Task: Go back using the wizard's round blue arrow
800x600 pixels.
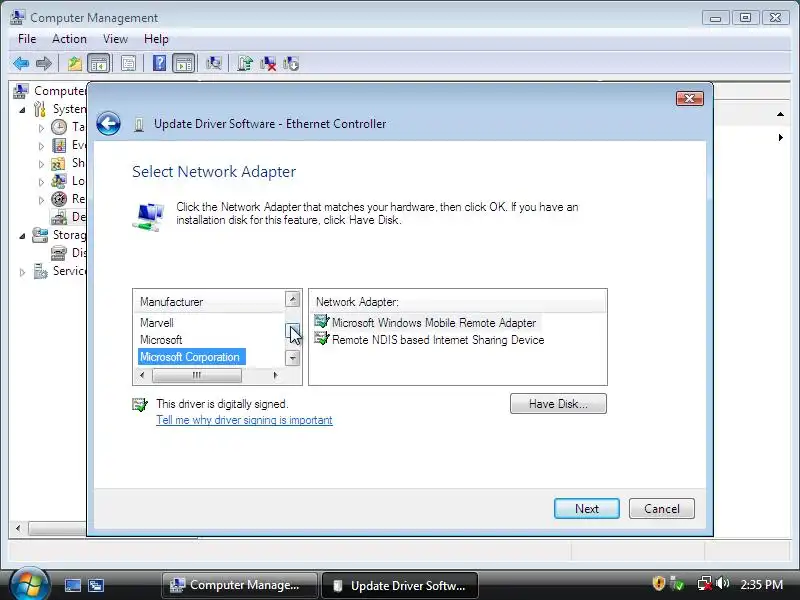Action: click(108, 123)
